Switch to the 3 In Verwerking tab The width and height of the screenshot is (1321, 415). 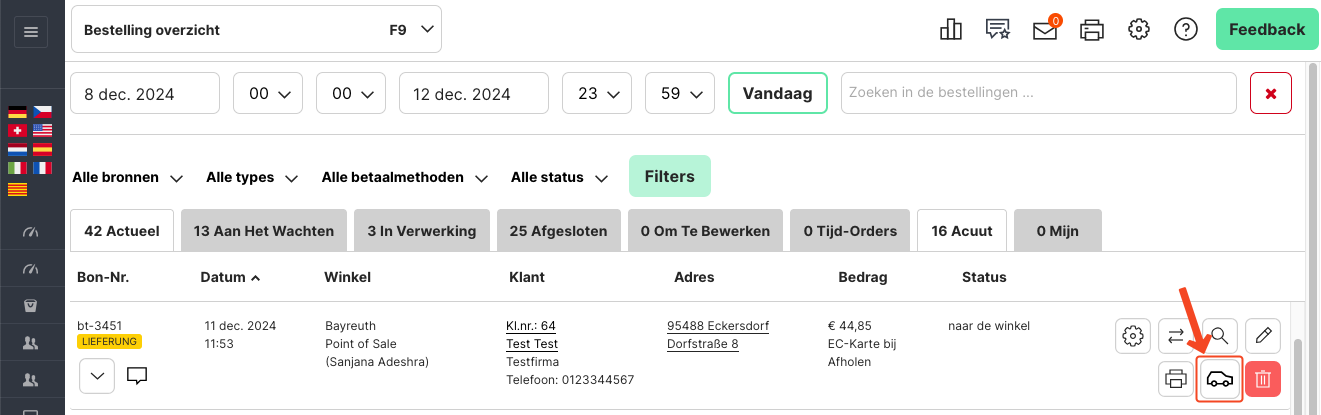(x=422, y=230)
